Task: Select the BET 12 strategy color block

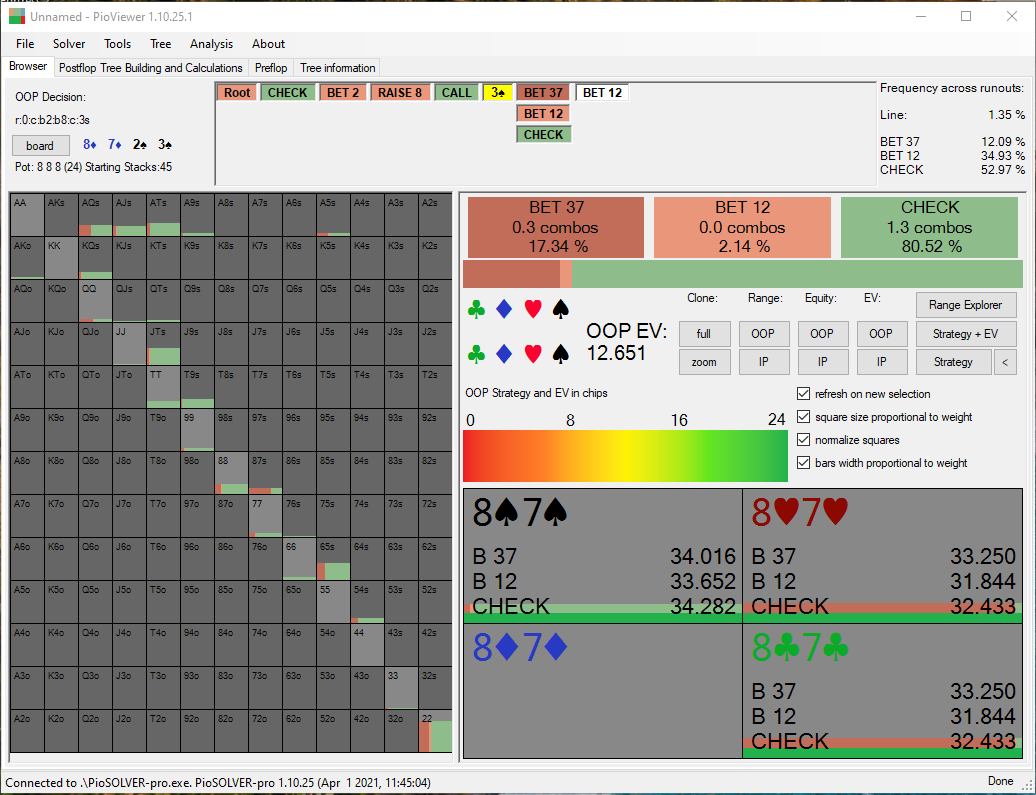Action: coord(742,227)
